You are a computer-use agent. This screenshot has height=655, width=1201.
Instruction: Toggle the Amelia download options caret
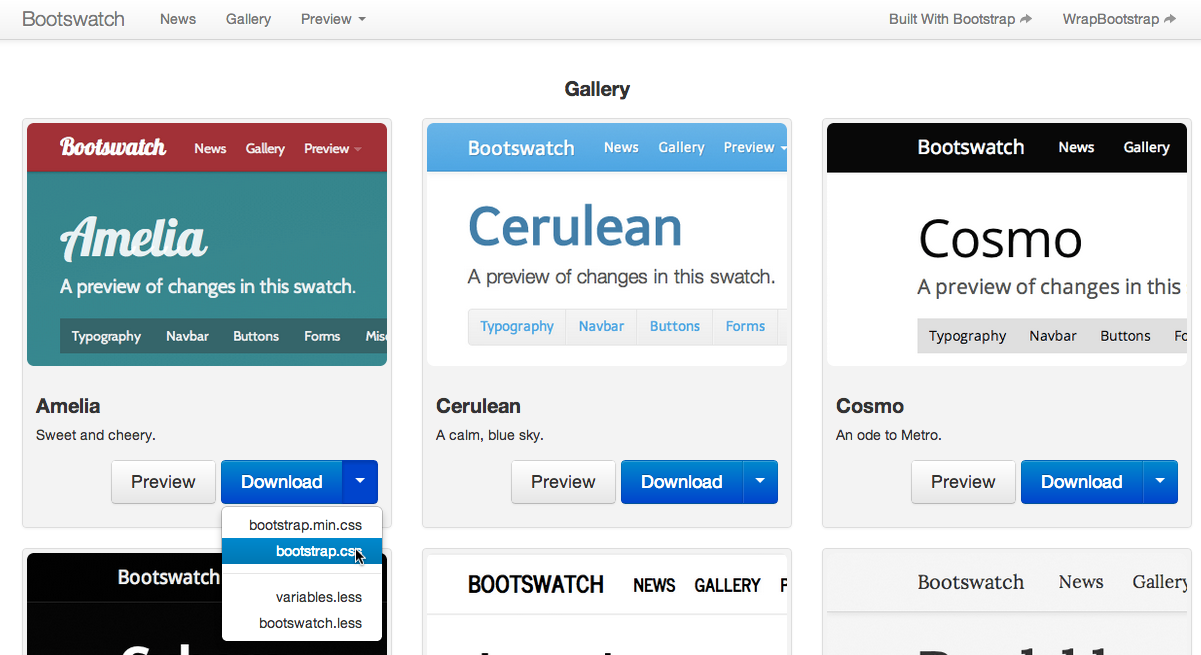tap(360, 482)
